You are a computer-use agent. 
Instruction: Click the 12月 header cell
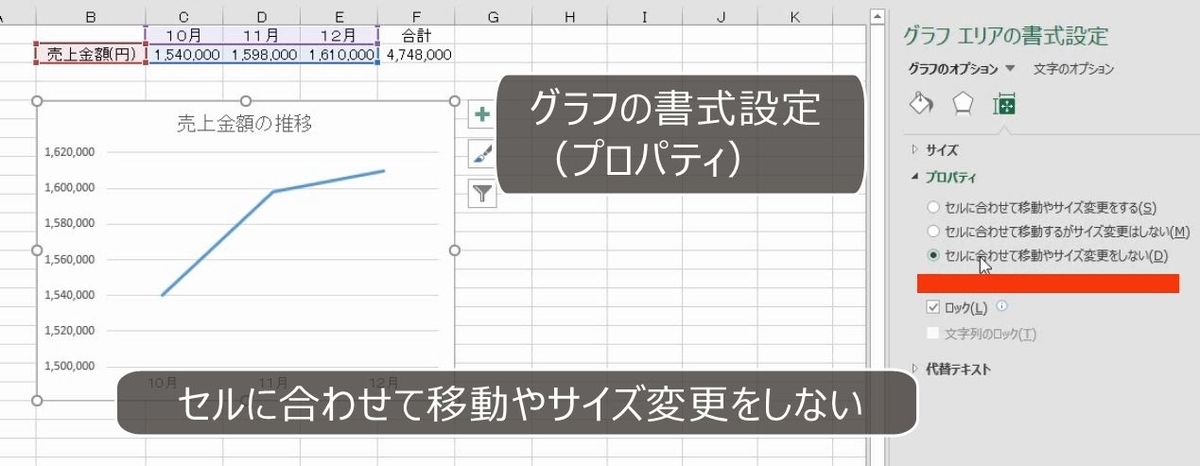coord(339,35)
